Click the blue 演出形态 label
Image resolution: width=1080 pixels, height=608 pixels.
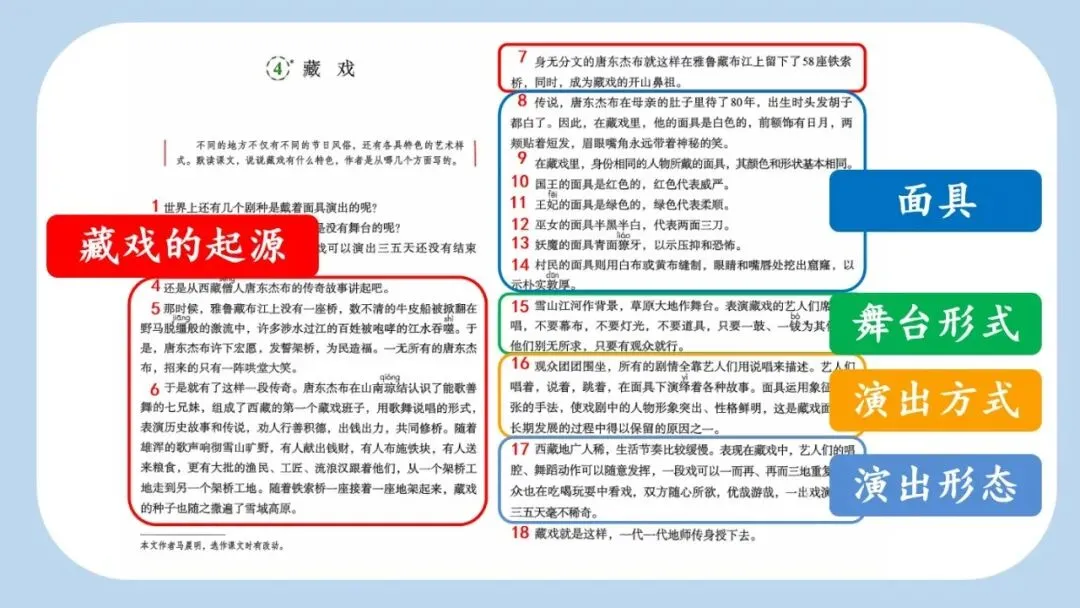click(x=935, y=485)
